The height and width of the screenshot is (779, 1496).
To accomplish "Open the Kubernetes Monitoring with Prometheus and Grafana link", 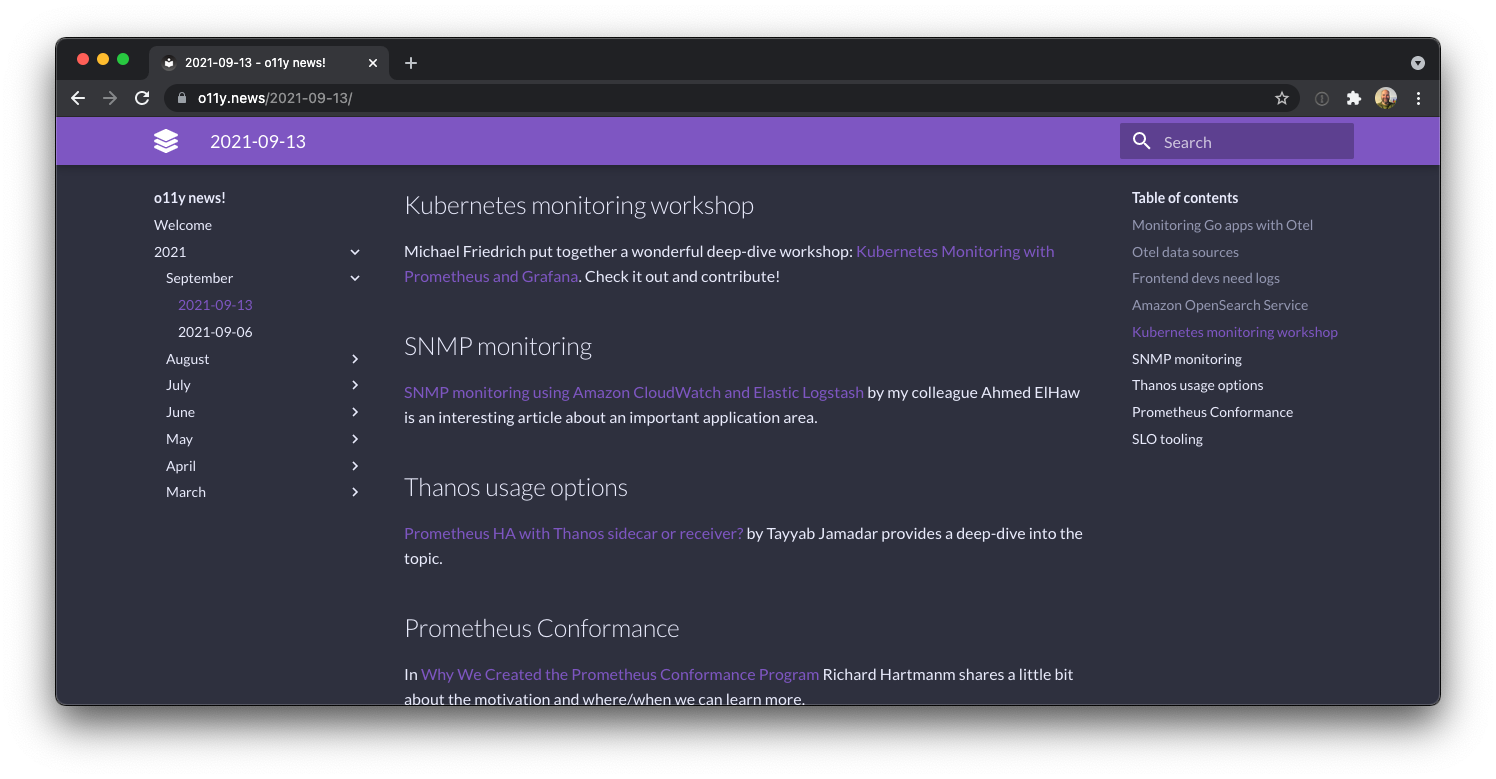I will coord(954,251).
